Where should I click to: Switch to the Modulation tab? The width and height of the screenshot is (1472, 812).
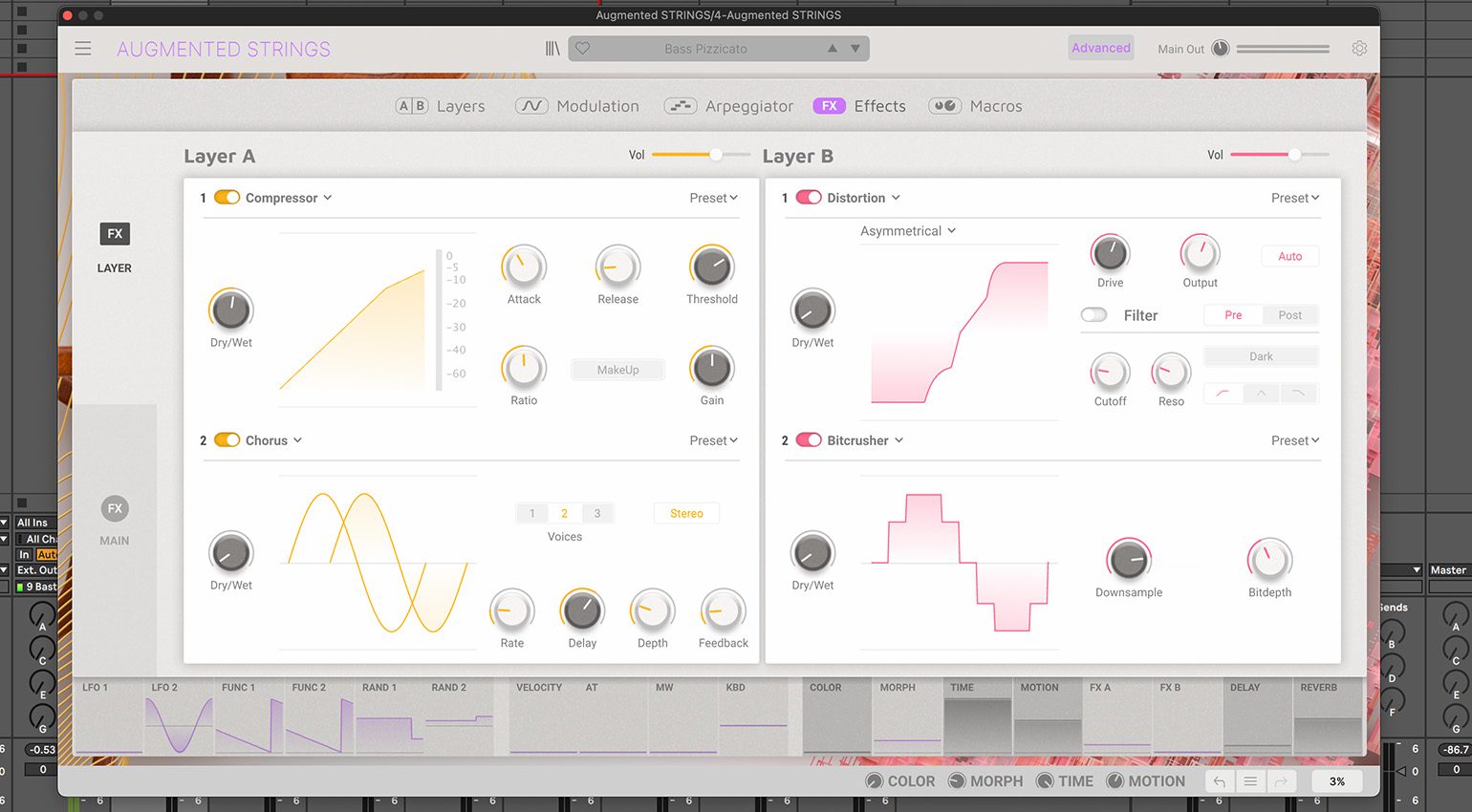tap(577, 106)
